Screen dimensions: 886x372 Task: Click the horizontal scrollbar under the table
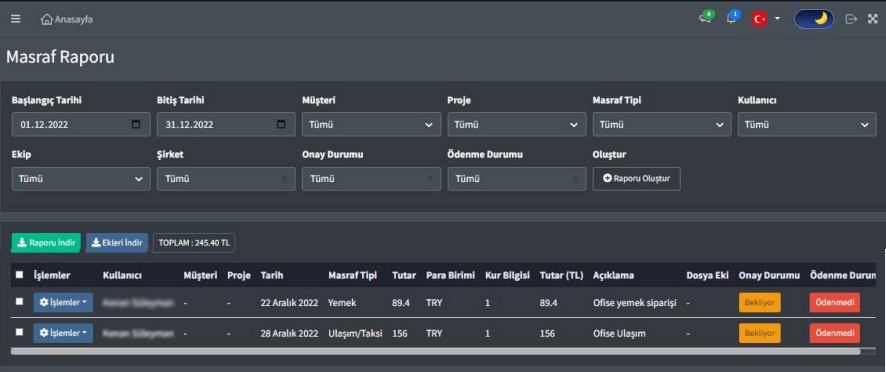tap(435, 351)
